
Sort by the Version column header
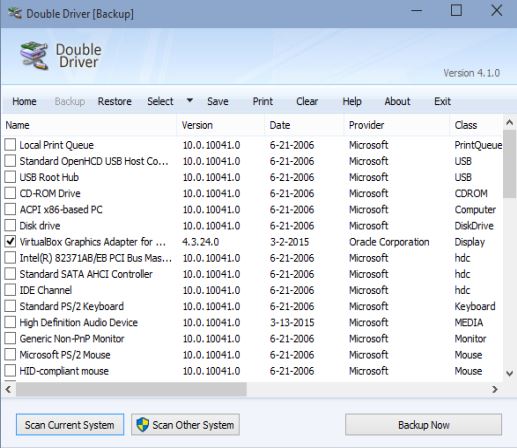point(221,125)
